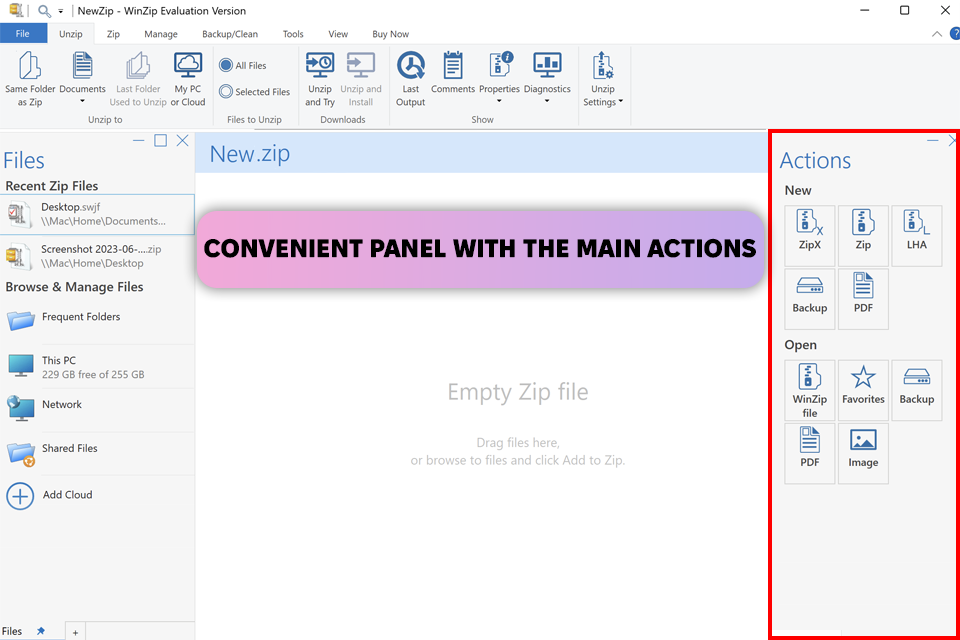Add a new tab with plus button
The image size is (960, 640).
(75, 633)
